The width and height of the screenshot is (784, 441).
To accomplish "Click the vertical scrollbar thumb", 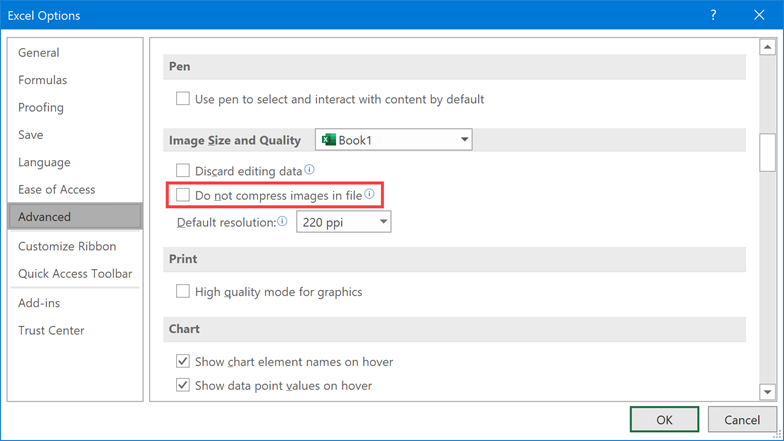I will tap(768, 153).
